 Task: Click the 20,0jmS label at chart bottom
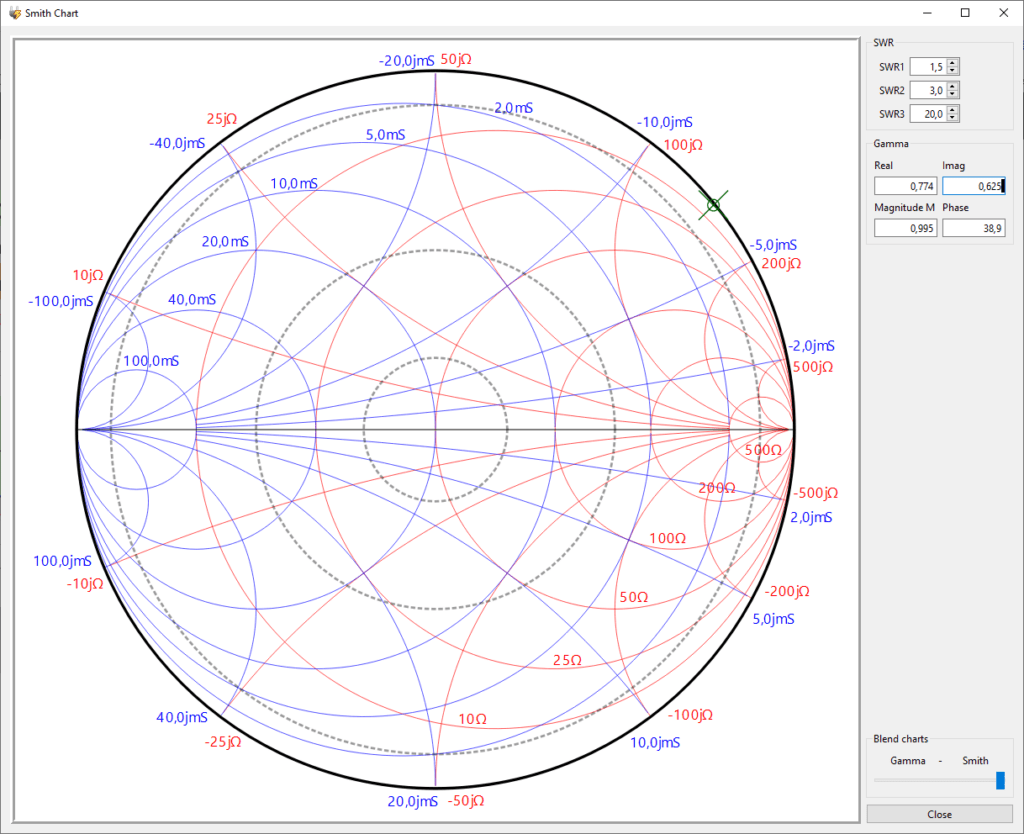coord(413,801)
